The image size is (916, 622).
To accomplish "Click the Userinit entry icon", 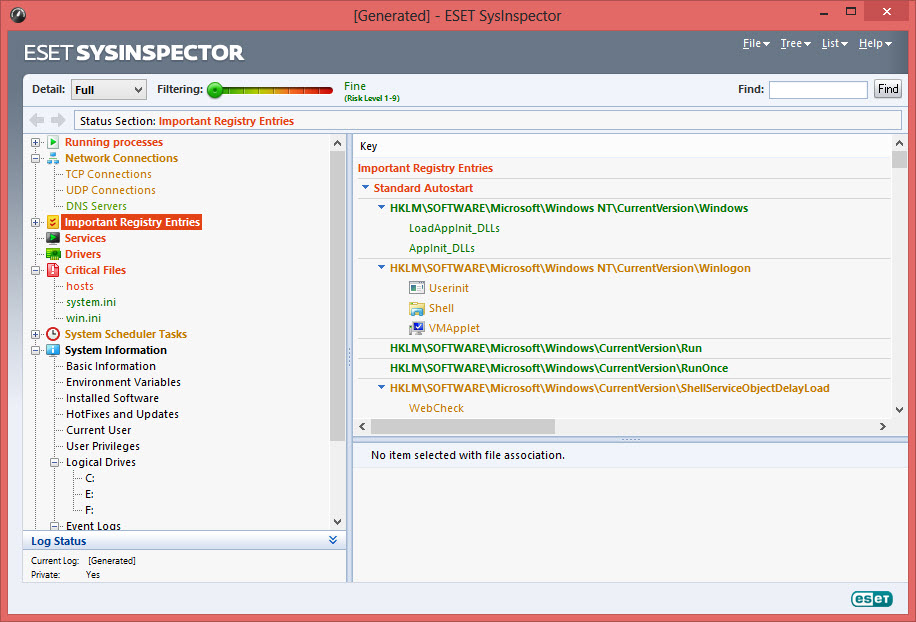I will point(417,288).
